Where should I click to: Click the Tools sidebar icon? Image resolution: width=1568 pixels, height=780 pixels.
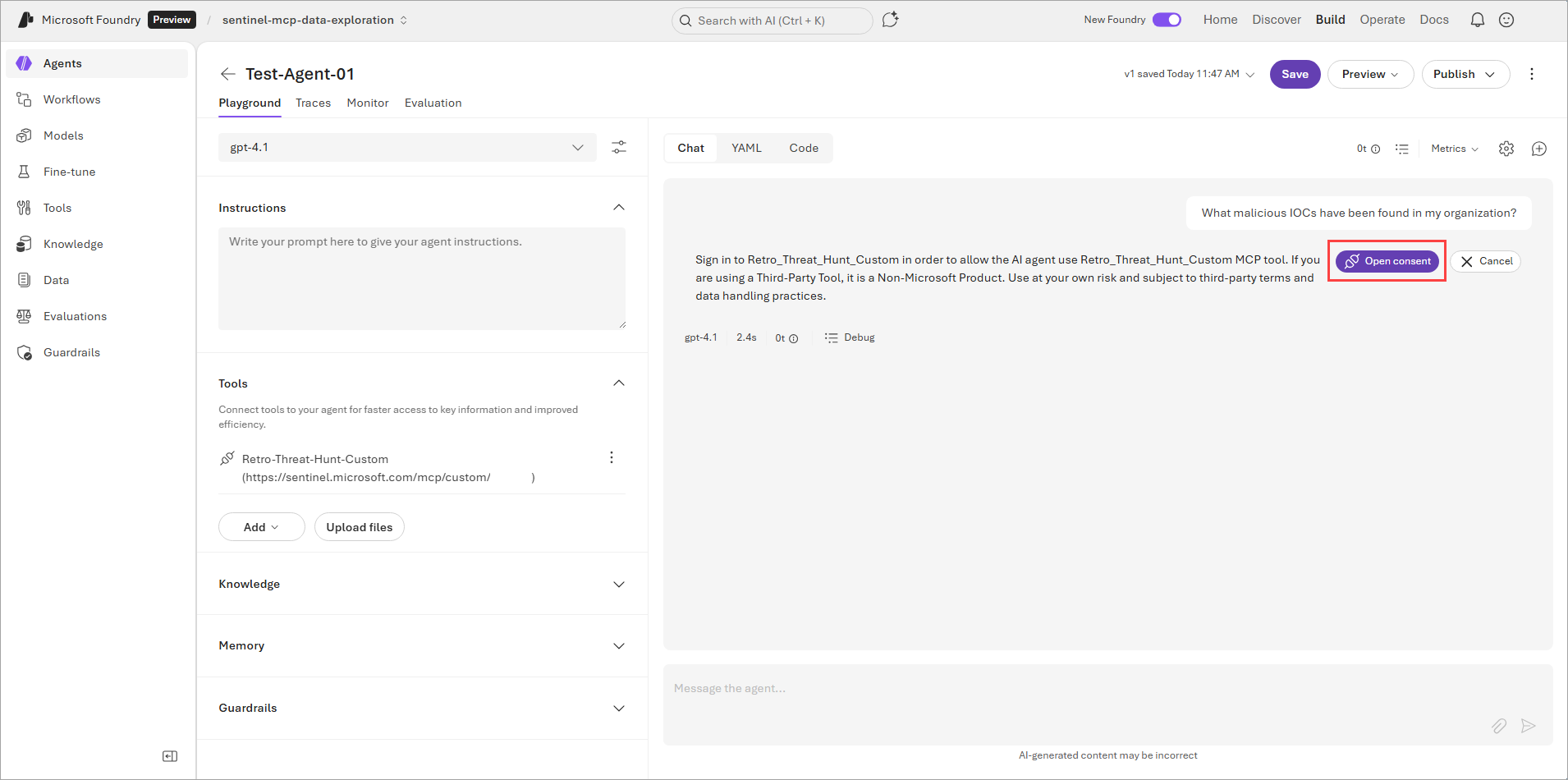click(x=24, y=208)
